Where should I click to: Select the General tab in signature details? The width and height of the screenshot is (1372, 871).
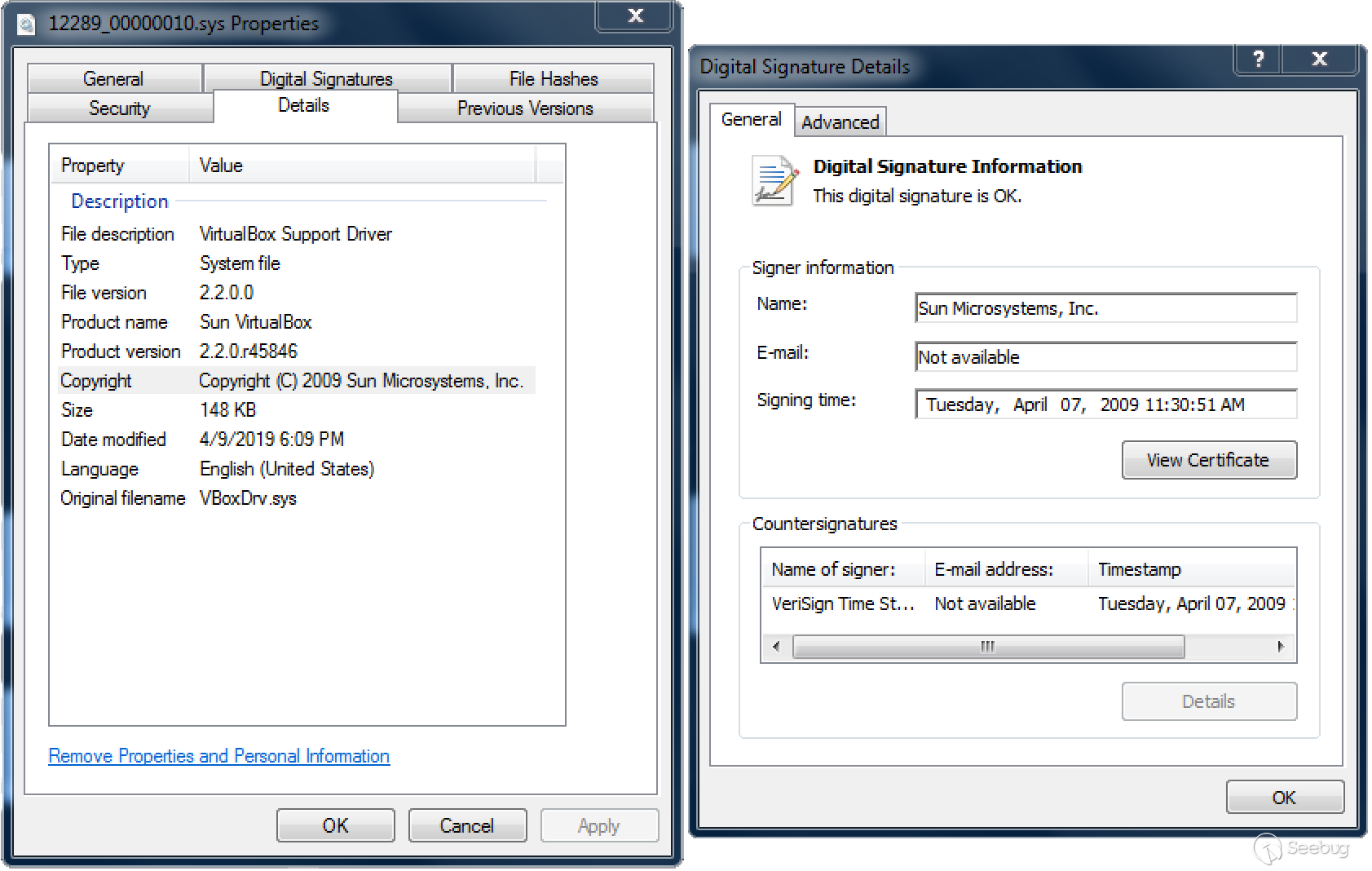click(752, 120)
